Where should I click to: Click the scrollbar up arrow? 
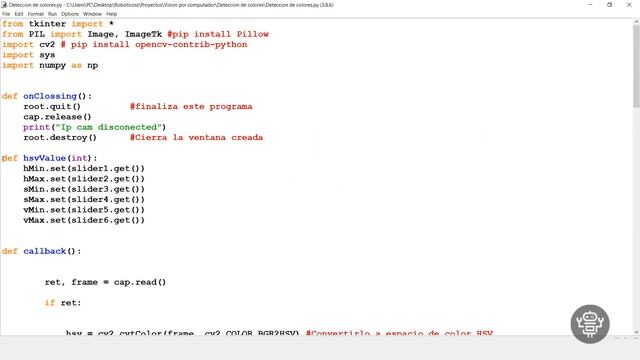[x=636, y=22]
